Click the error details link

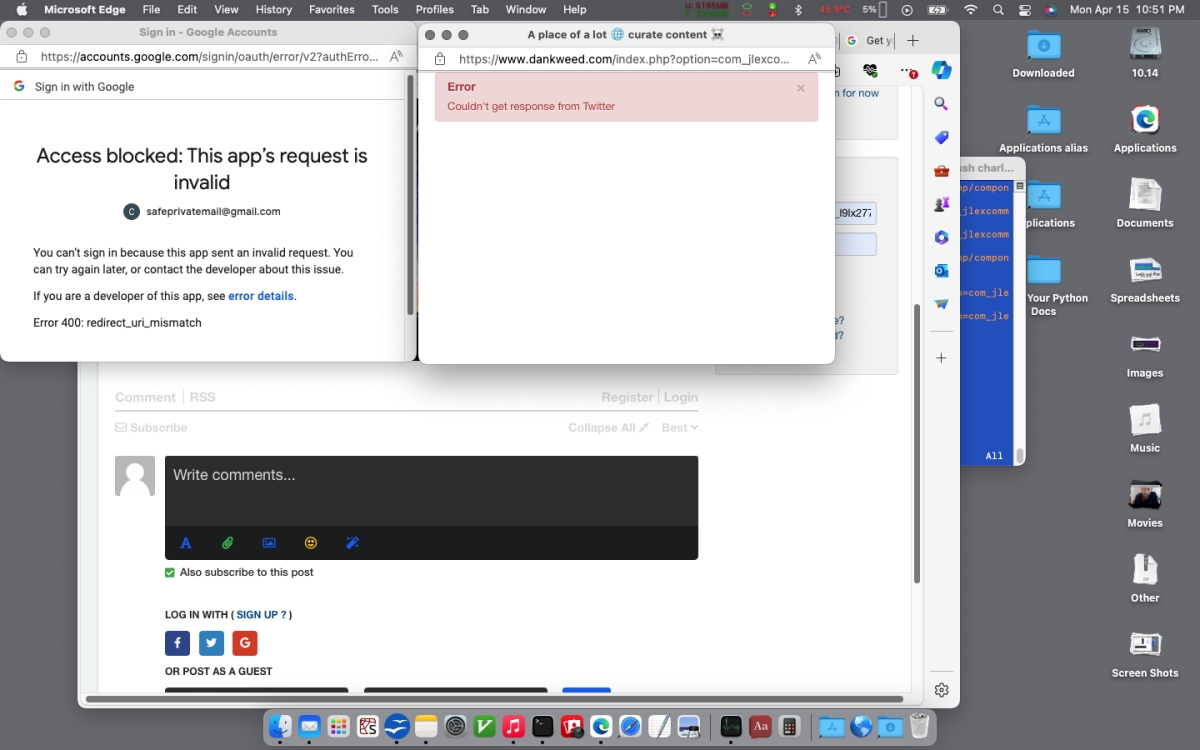[261, 296]
